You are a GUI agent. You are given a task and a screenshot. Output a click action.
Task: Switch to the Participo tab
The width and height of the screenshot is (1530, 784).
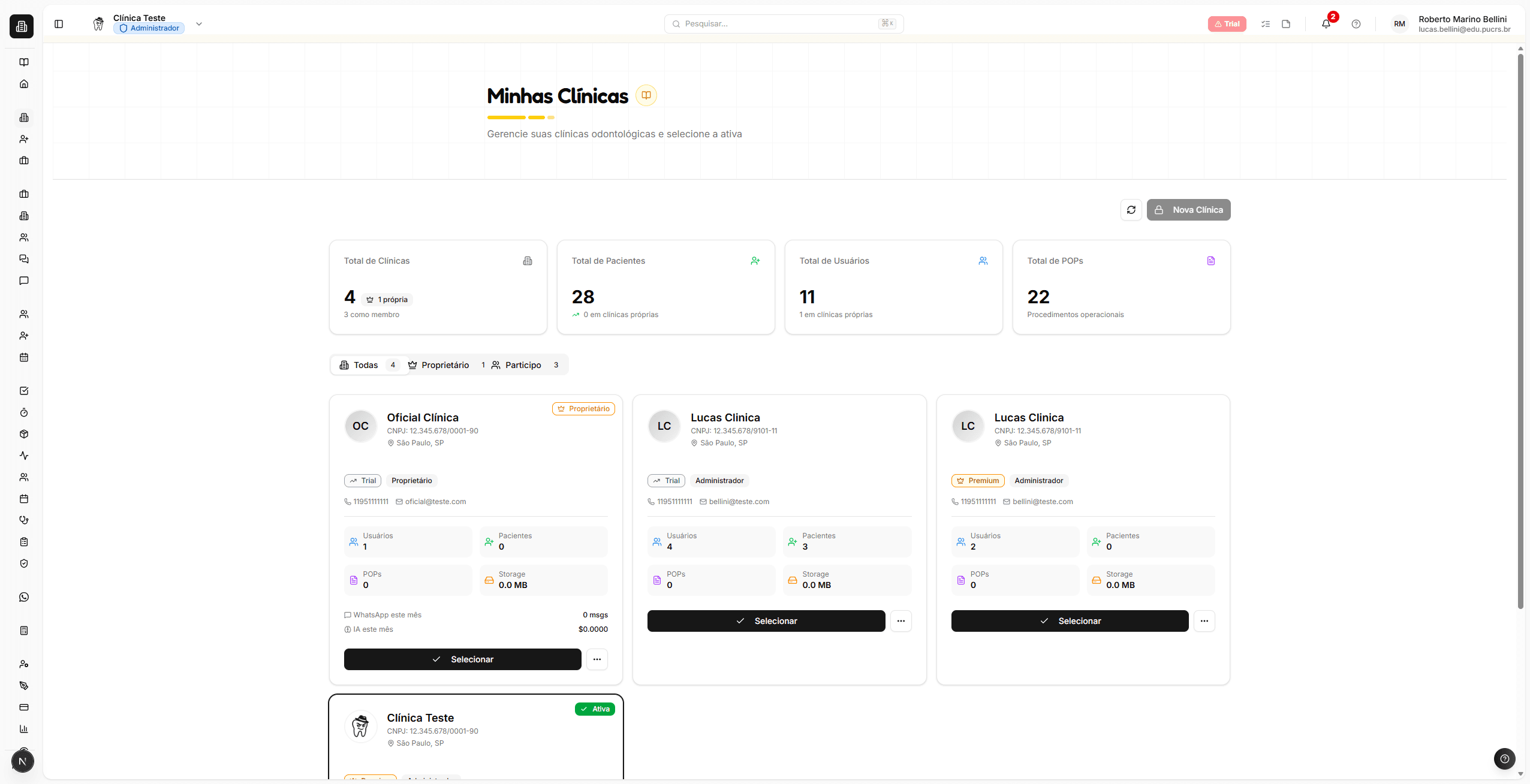523,365
